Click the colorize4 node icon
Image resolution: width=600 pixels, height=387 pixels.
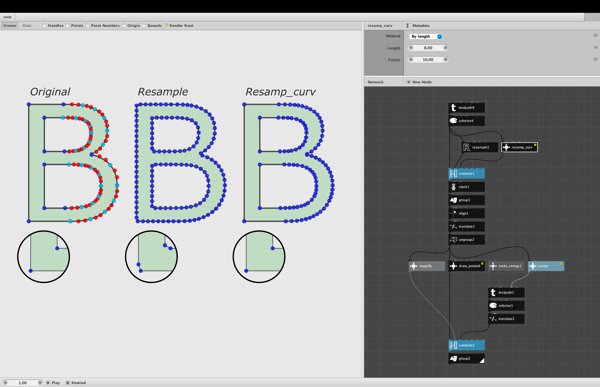click(453, 121)
